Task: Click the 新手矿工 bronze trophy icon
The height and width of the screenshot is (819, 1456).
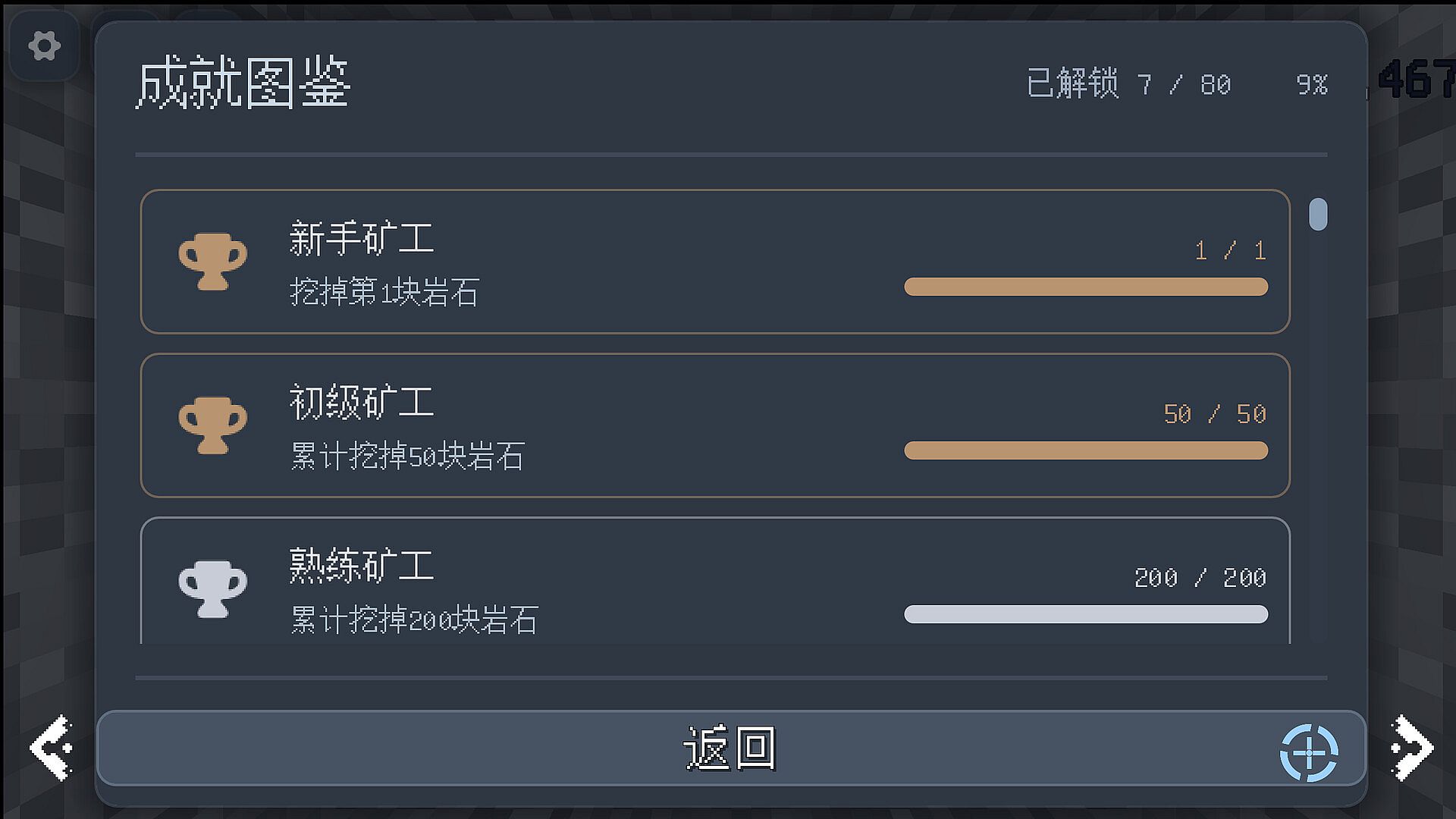Action: [x=212, y=262]
